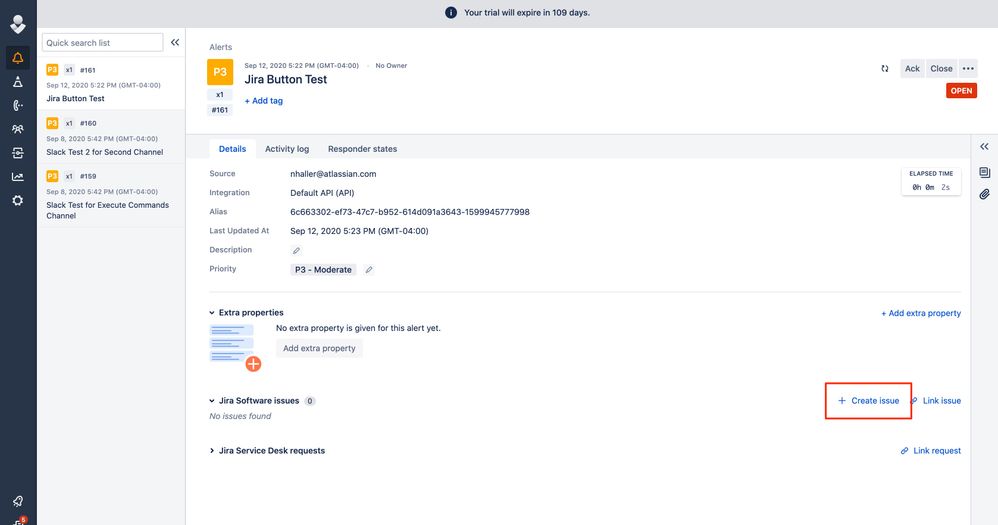
Task: Open the Opsgenie logo home icon
Action: (x=18, y=24)
